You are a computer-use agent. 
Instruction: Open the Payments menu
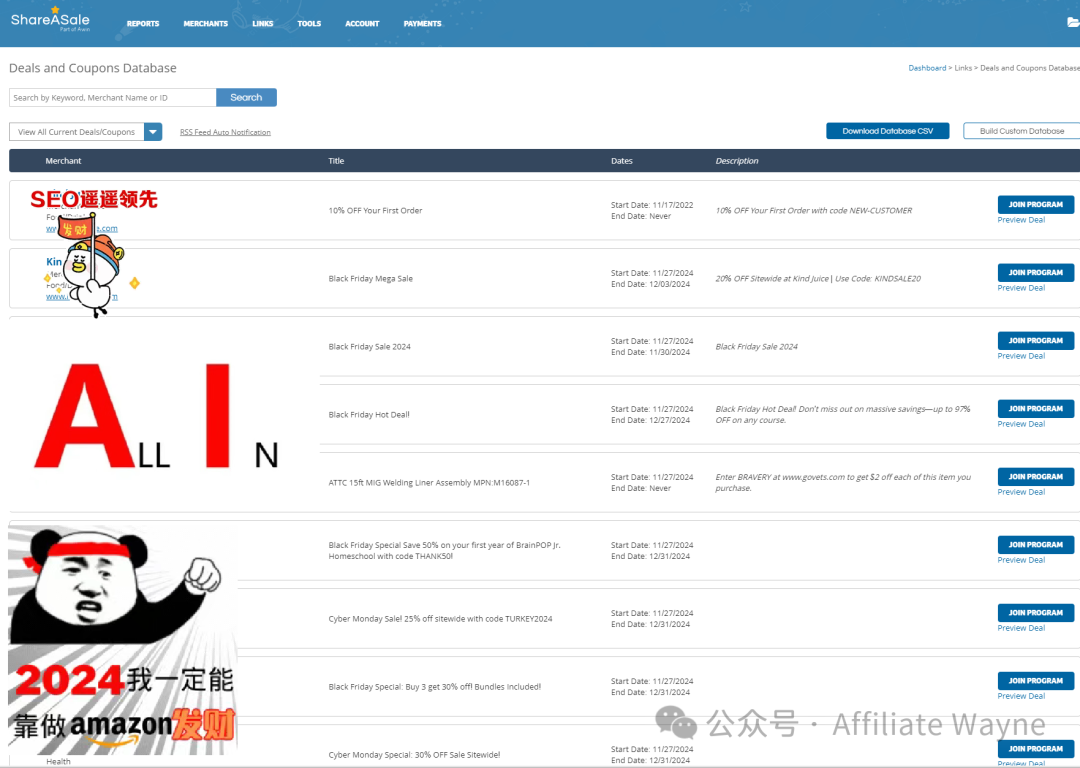pyautogui.click(x=422, y=23)
